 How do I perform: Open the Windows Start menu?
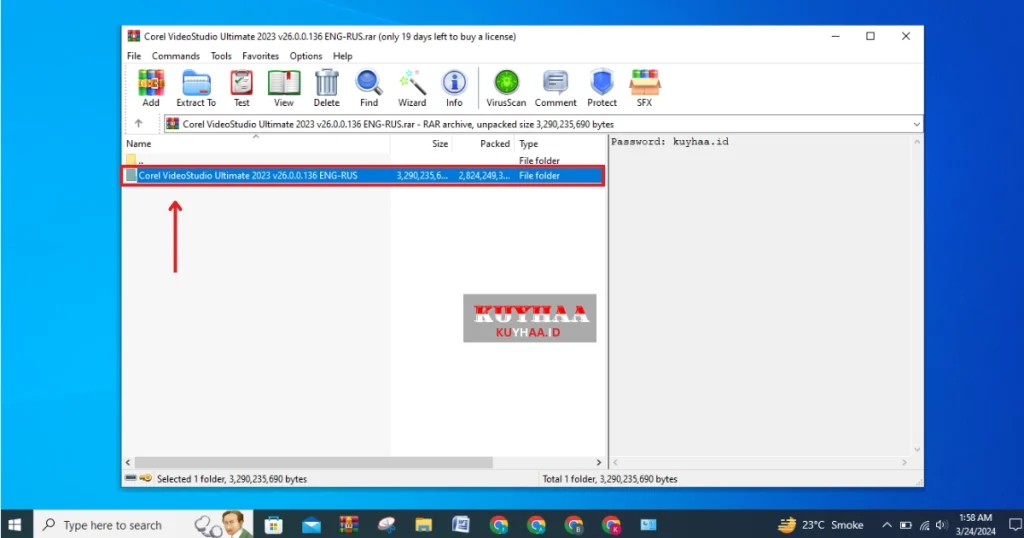[16, 524]
